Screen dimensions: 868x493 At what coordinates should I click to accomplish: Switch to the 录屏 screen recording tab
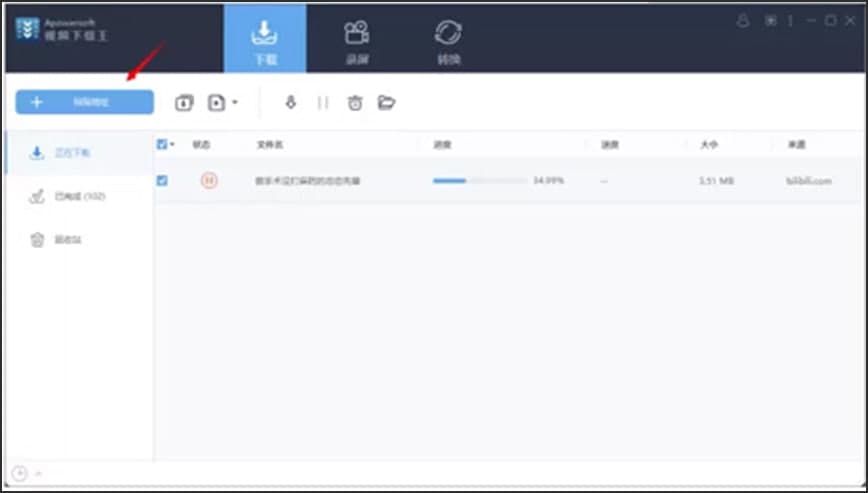pos(357,42)
